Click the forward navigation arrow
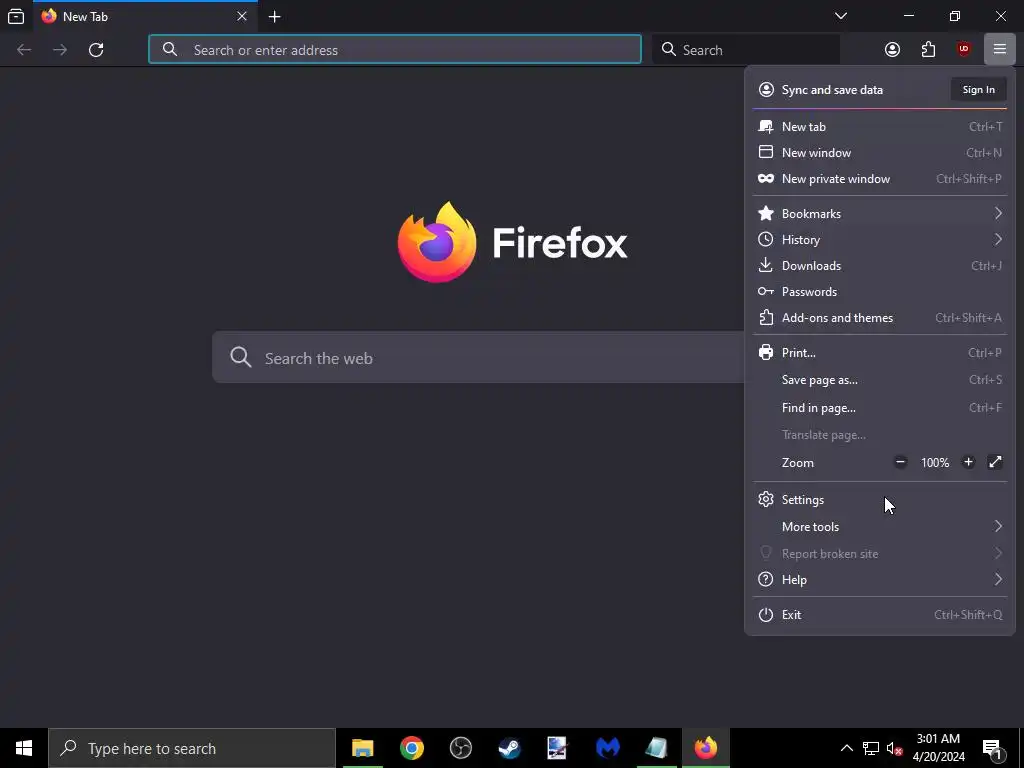Image resolution: width=1024 pixels, height=768 pixels. (59, 50)
